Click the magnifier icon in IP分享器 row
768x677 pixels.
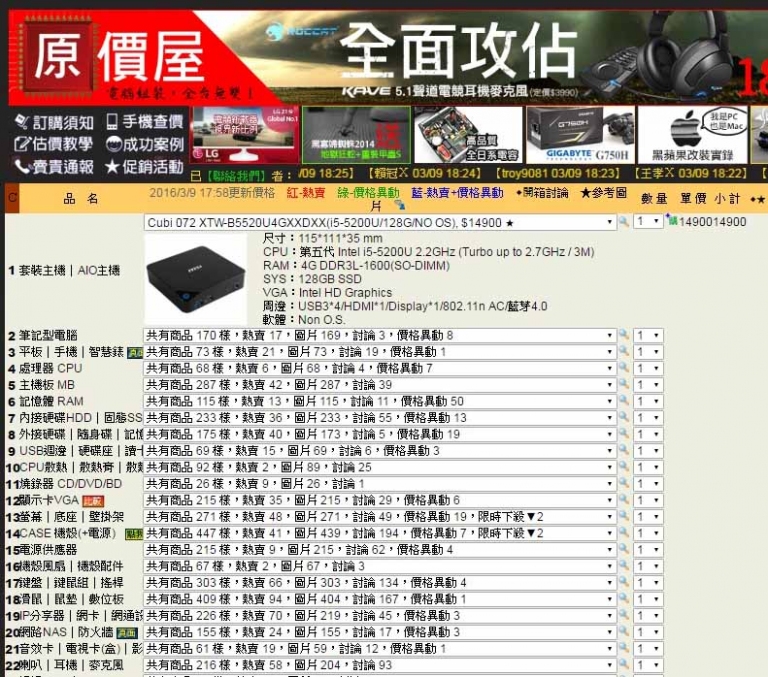624,615
